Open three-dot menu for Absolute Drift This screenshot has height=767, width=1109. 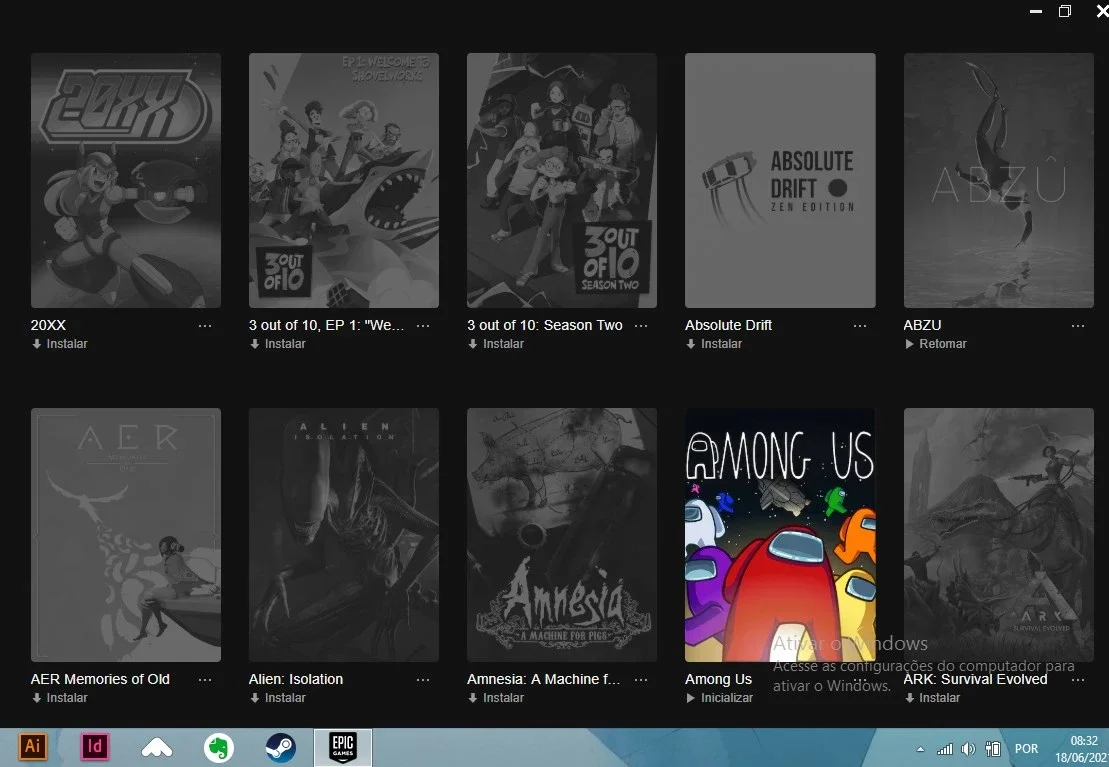[860, 325]
